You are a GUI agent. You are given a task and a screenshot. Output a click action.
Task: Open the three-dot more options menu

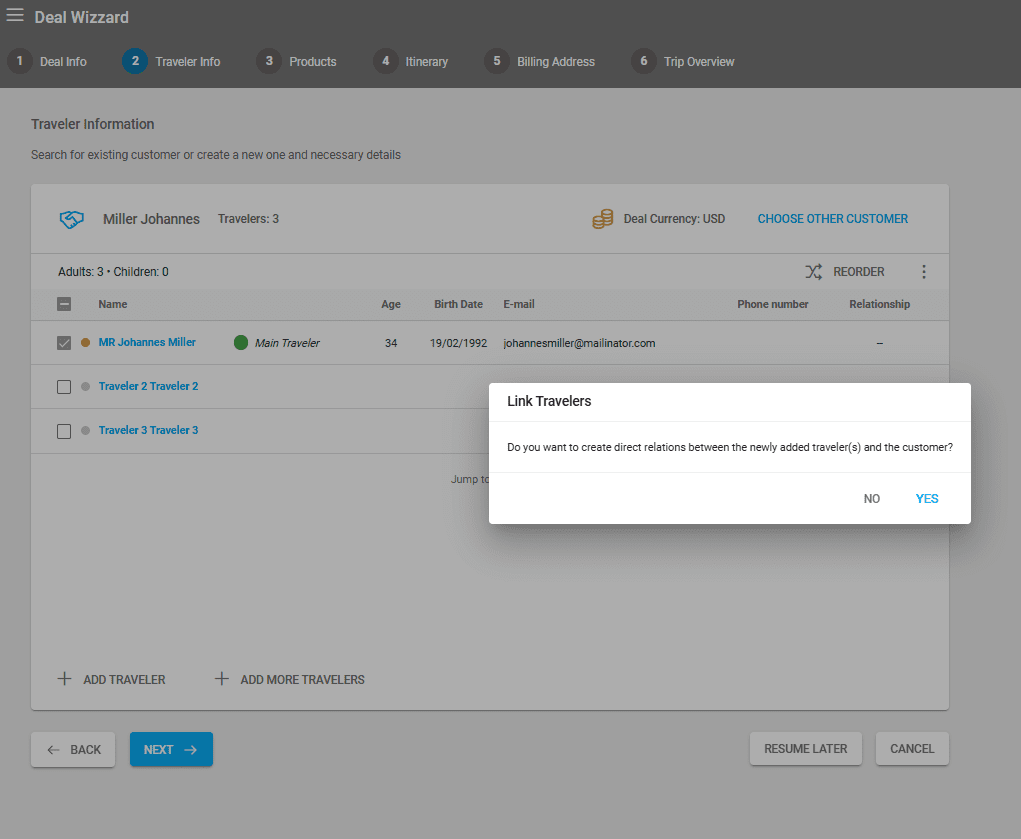coord(923,272)
